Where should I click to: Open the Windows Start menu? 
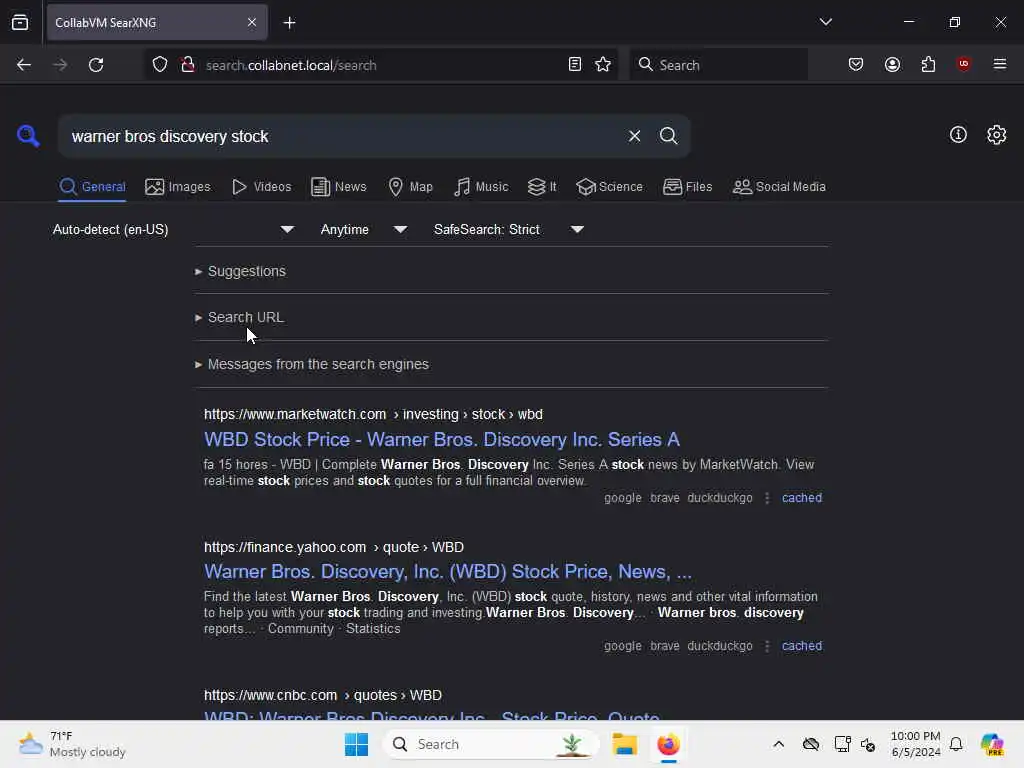click(357, 744)
